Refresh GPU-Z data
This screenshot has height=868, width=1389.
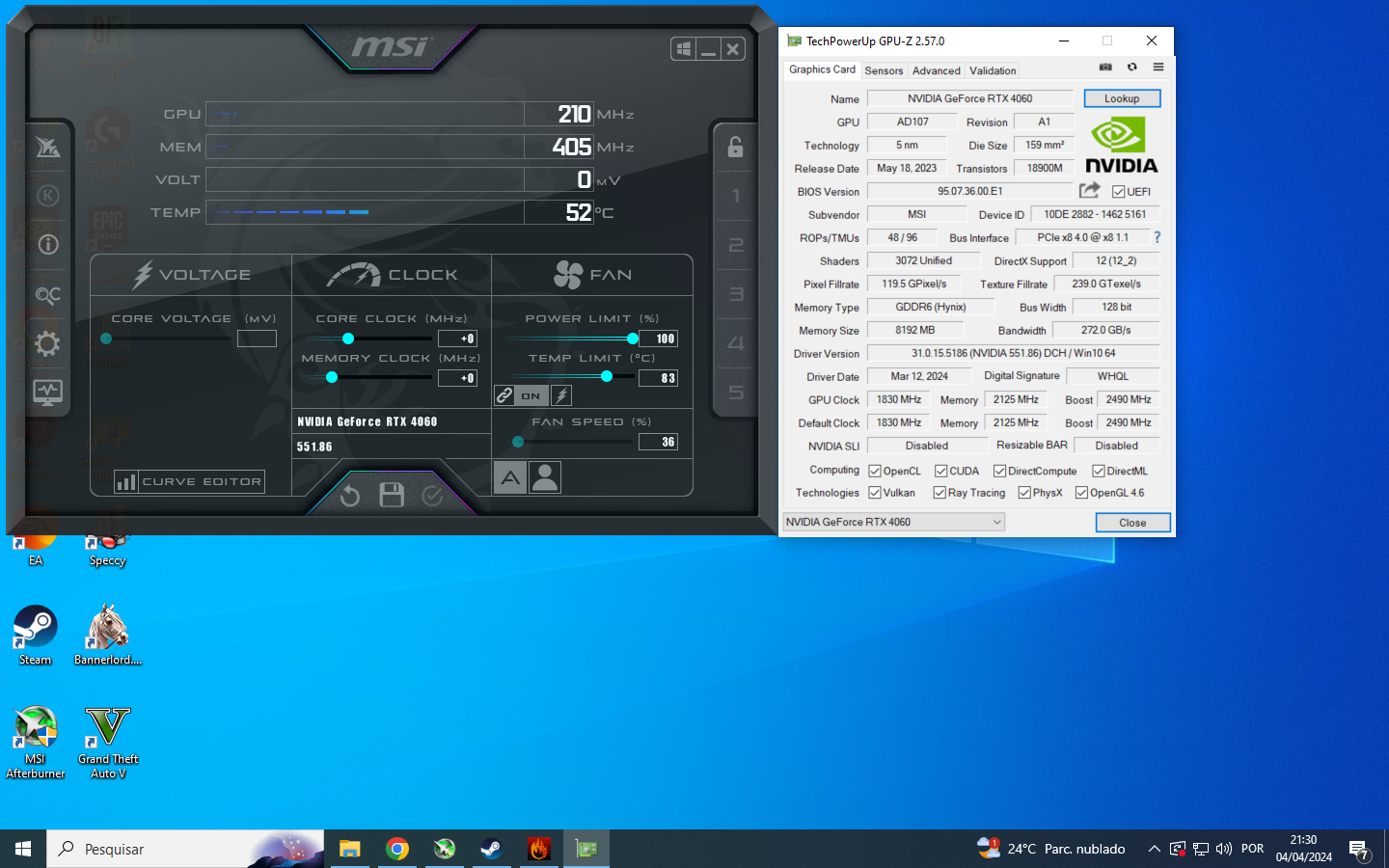point(1132,68)
